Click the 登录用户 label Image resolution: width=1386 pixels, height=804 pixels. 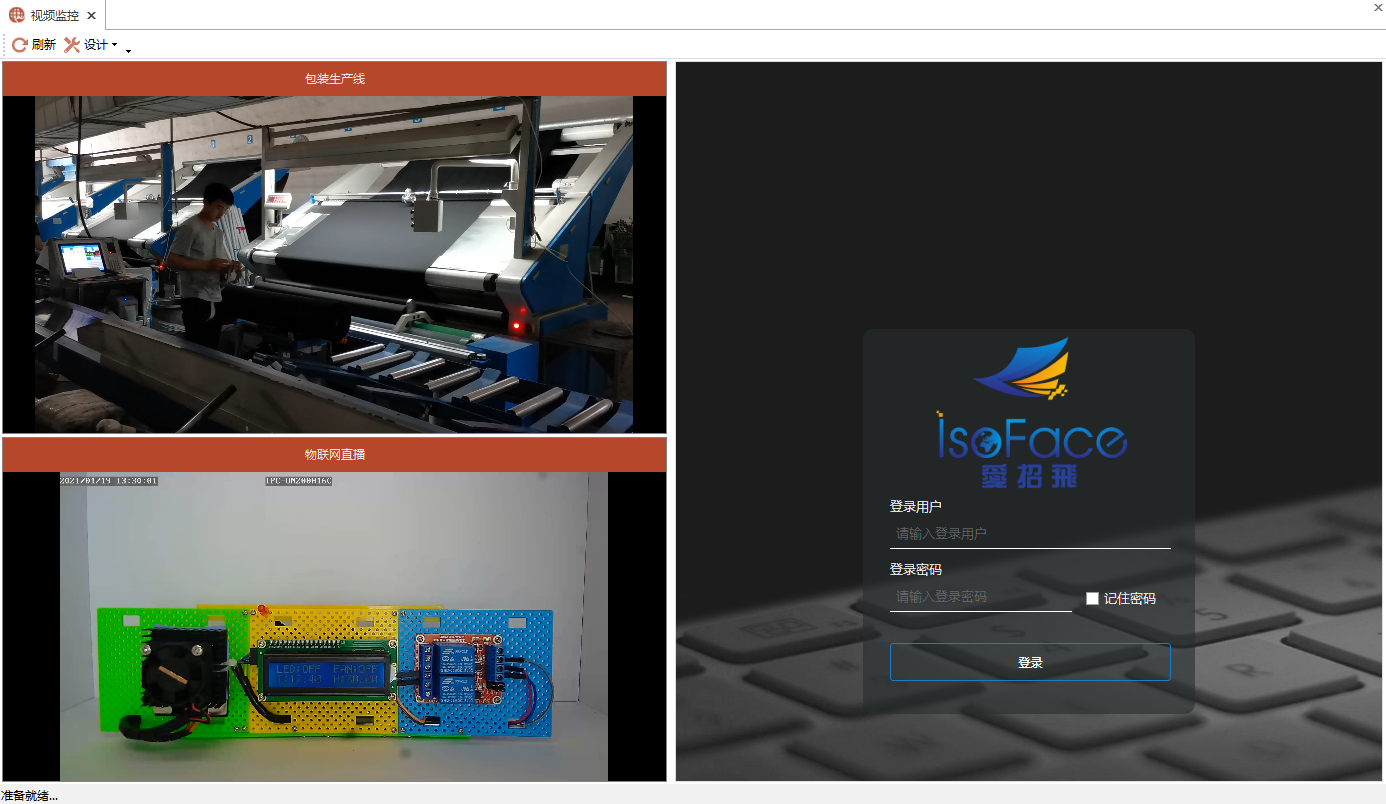tap(916, 506)
